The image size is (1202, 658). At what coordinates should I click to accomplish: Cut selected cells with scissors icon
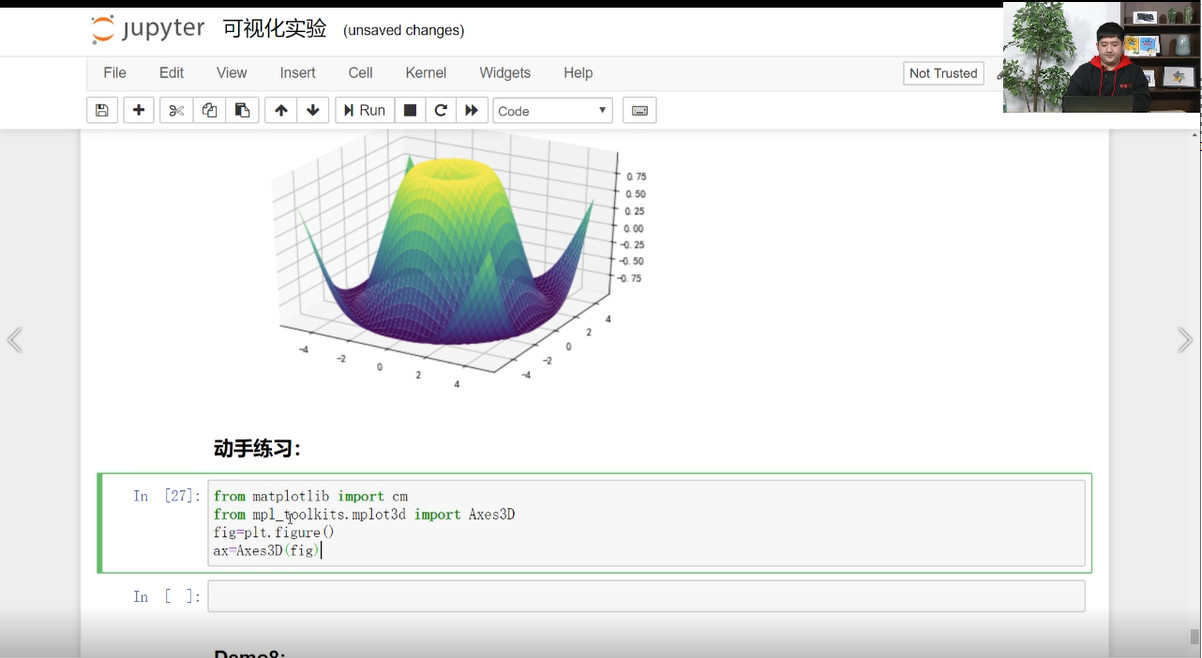pos(176,111)
